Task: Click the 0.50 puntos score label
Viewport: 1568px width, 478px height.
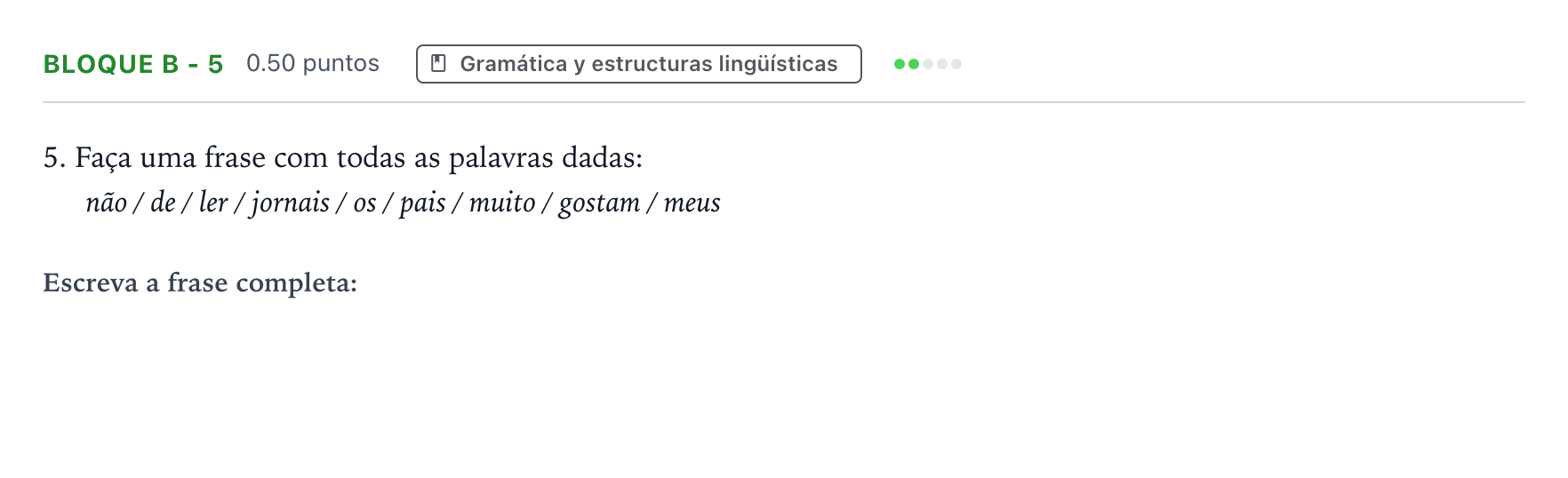Action: (313, 64)
